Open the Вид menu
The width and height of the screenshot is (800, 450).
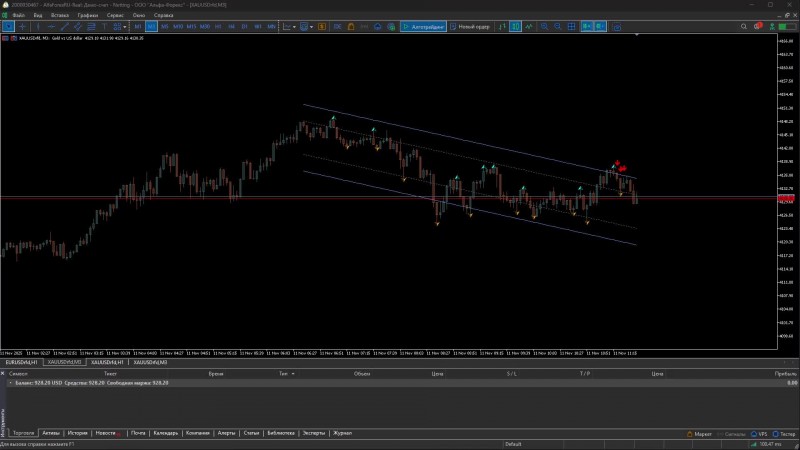38,15
